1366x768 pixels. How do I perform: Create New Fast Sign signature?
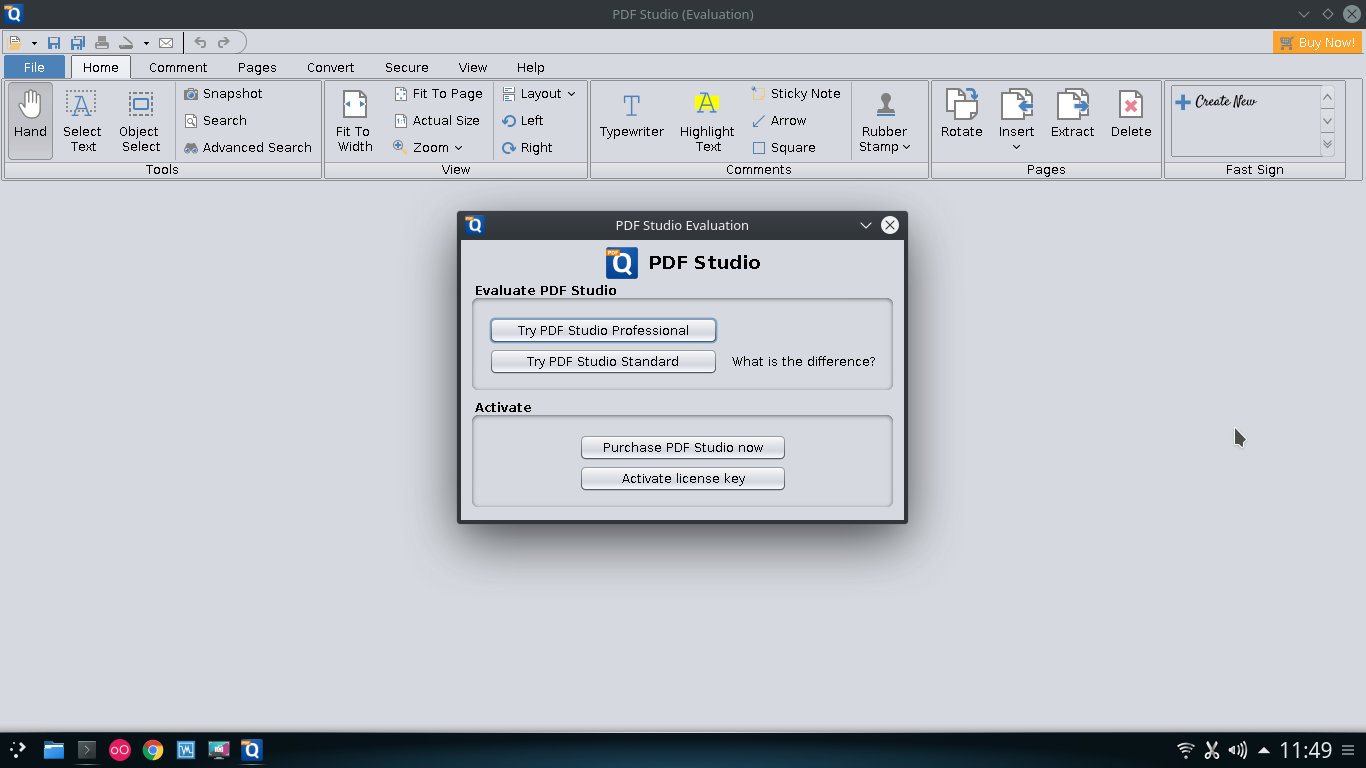tap(1216, 101)
